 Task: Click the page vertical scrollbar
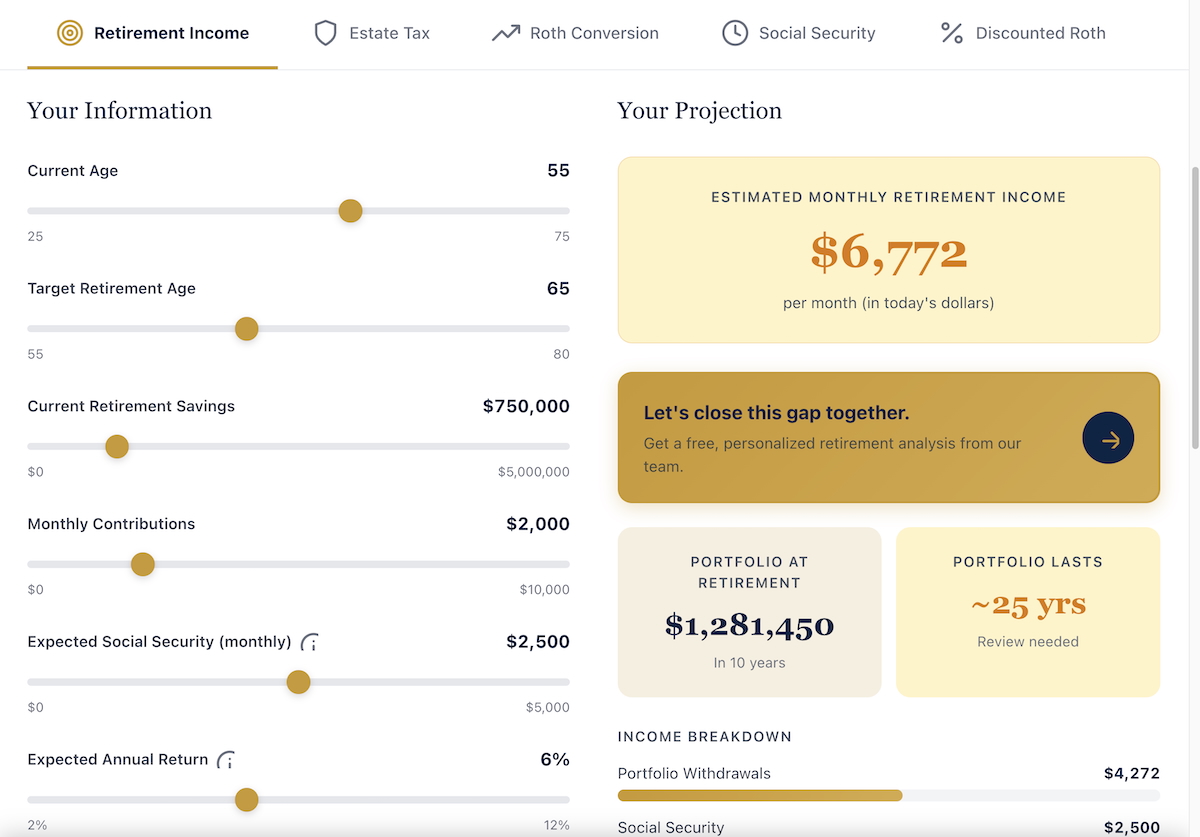(1193, 310)
